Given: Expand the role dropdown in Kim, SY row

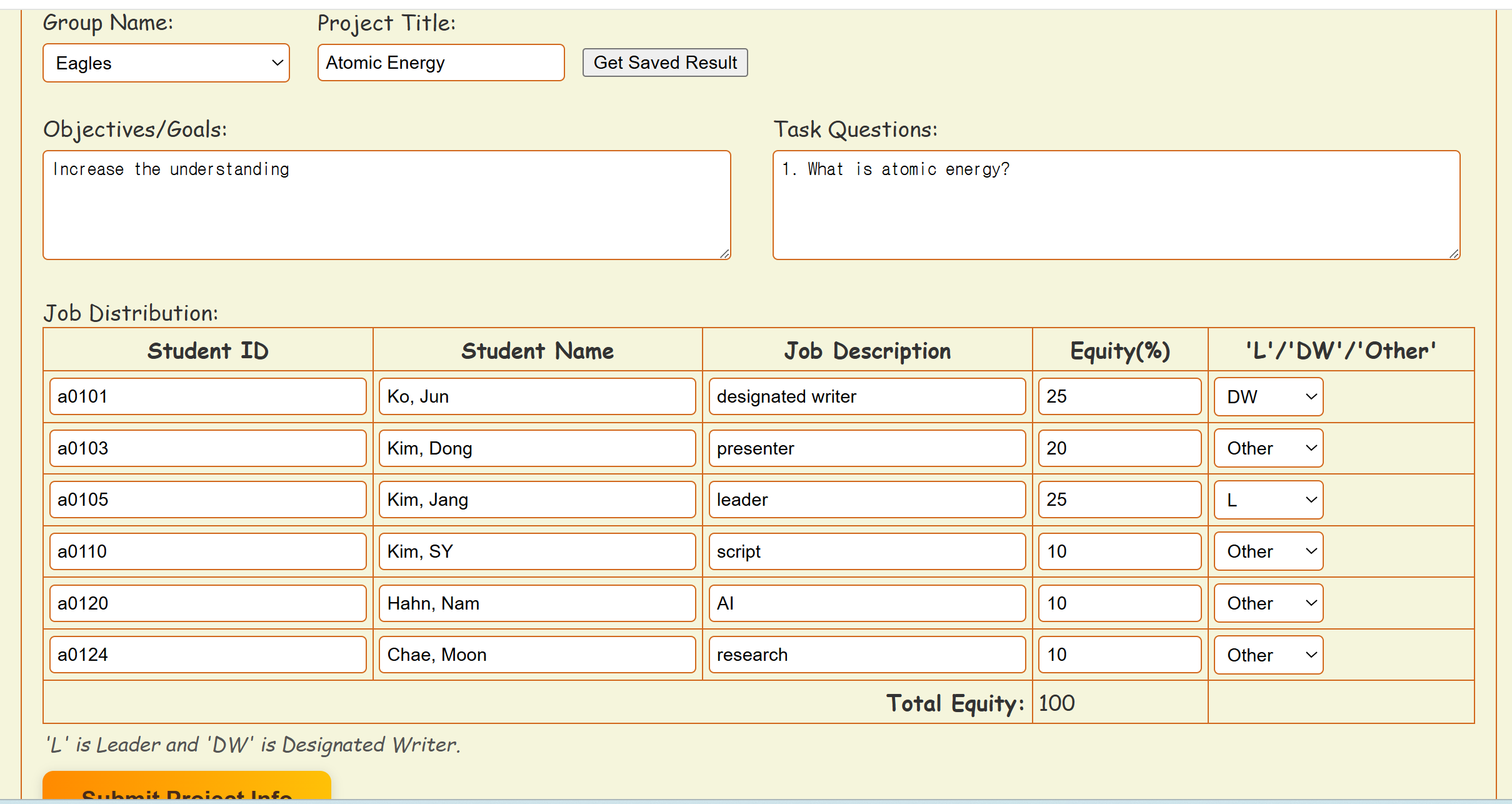Looking at the screenshot, I should click(1268, 551).
